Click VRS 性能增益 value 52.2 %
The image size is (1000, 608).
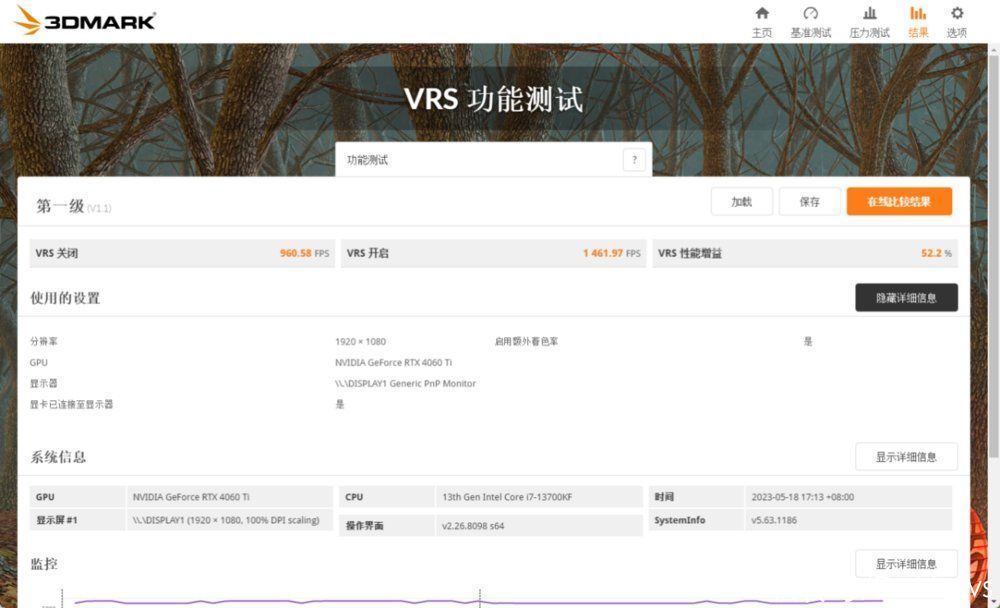tap(936, 253)
